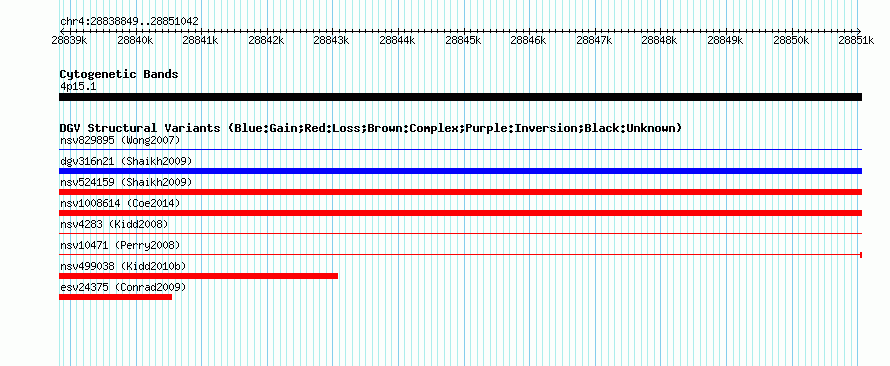Click the 28844k ruler tick label
The height and width of the screenshot is (366, 890).
[x=397, y=40]
